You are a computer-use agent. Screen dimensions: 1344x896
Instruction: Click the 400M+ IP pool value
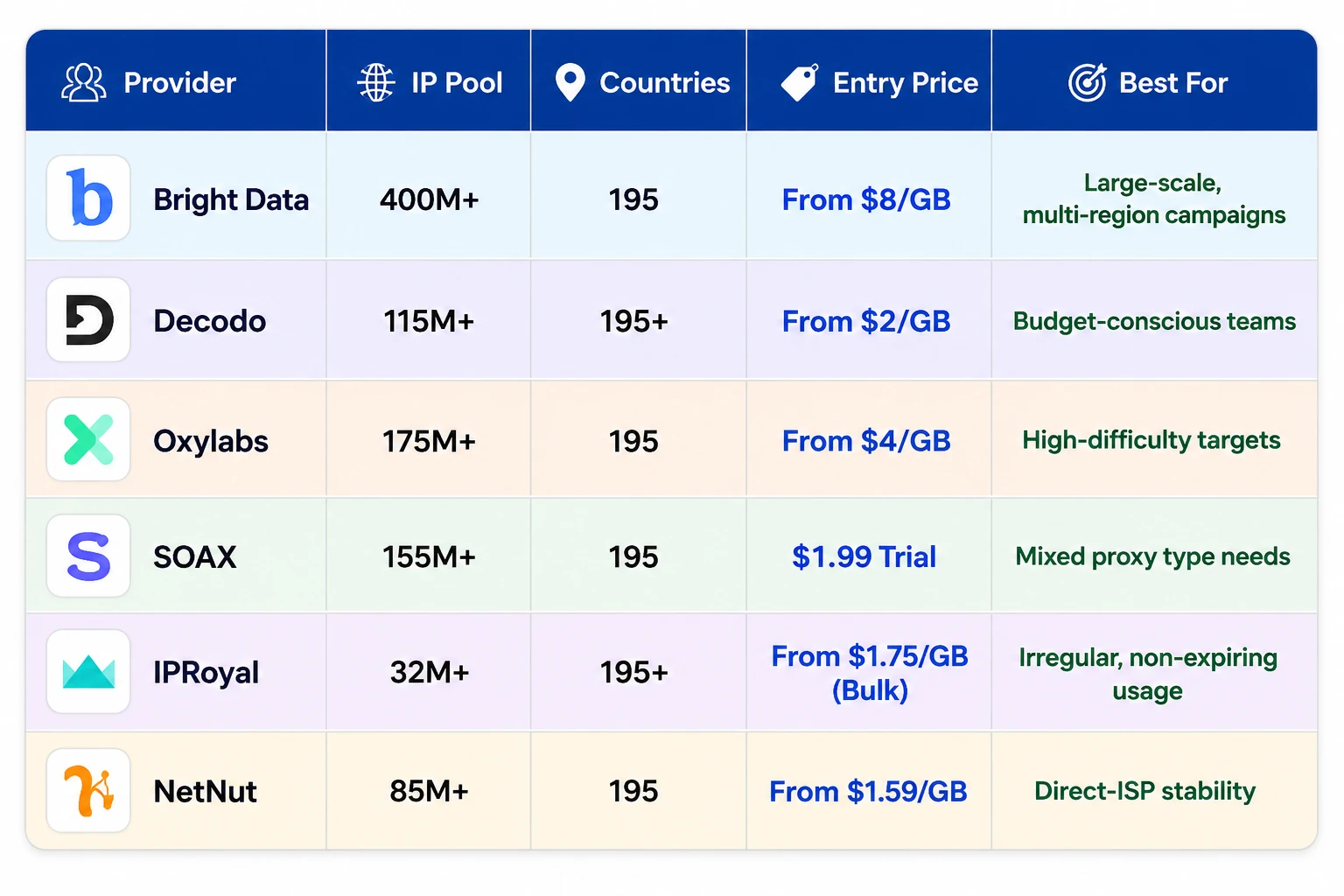pos(429,199)
